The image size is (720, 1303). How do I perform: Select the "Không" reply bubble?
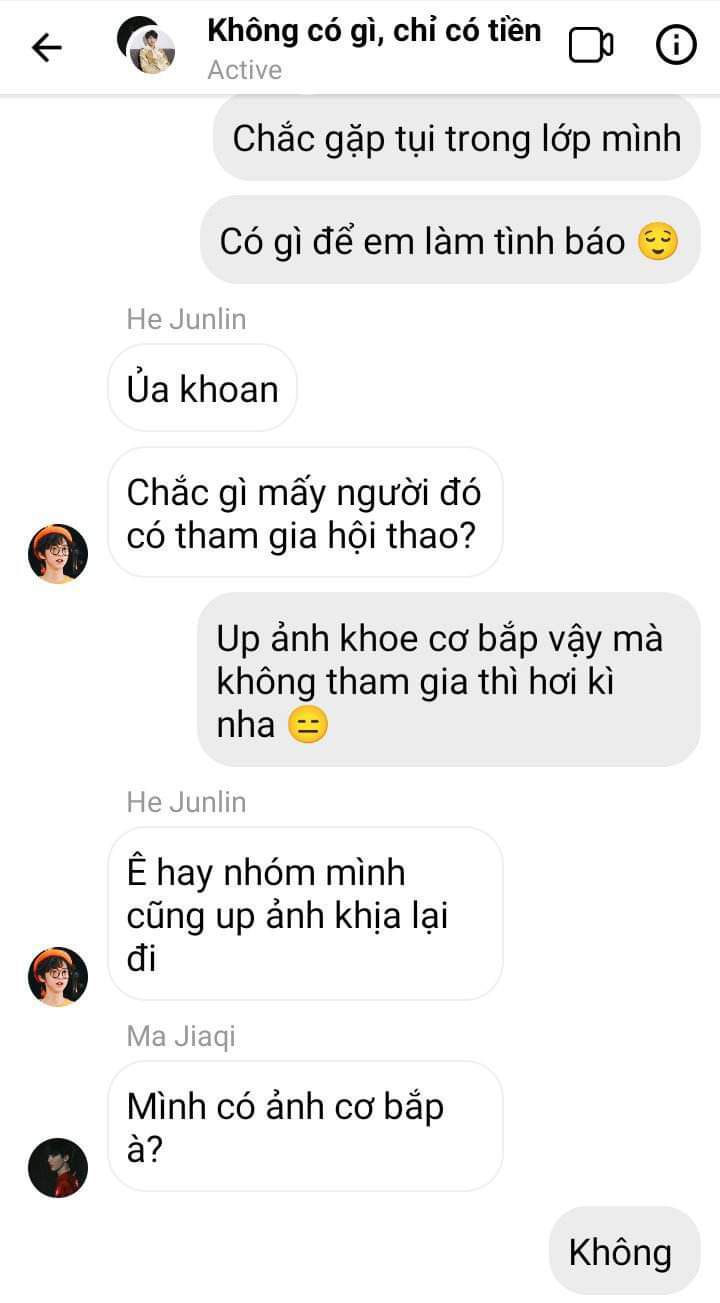(624, 1250)
